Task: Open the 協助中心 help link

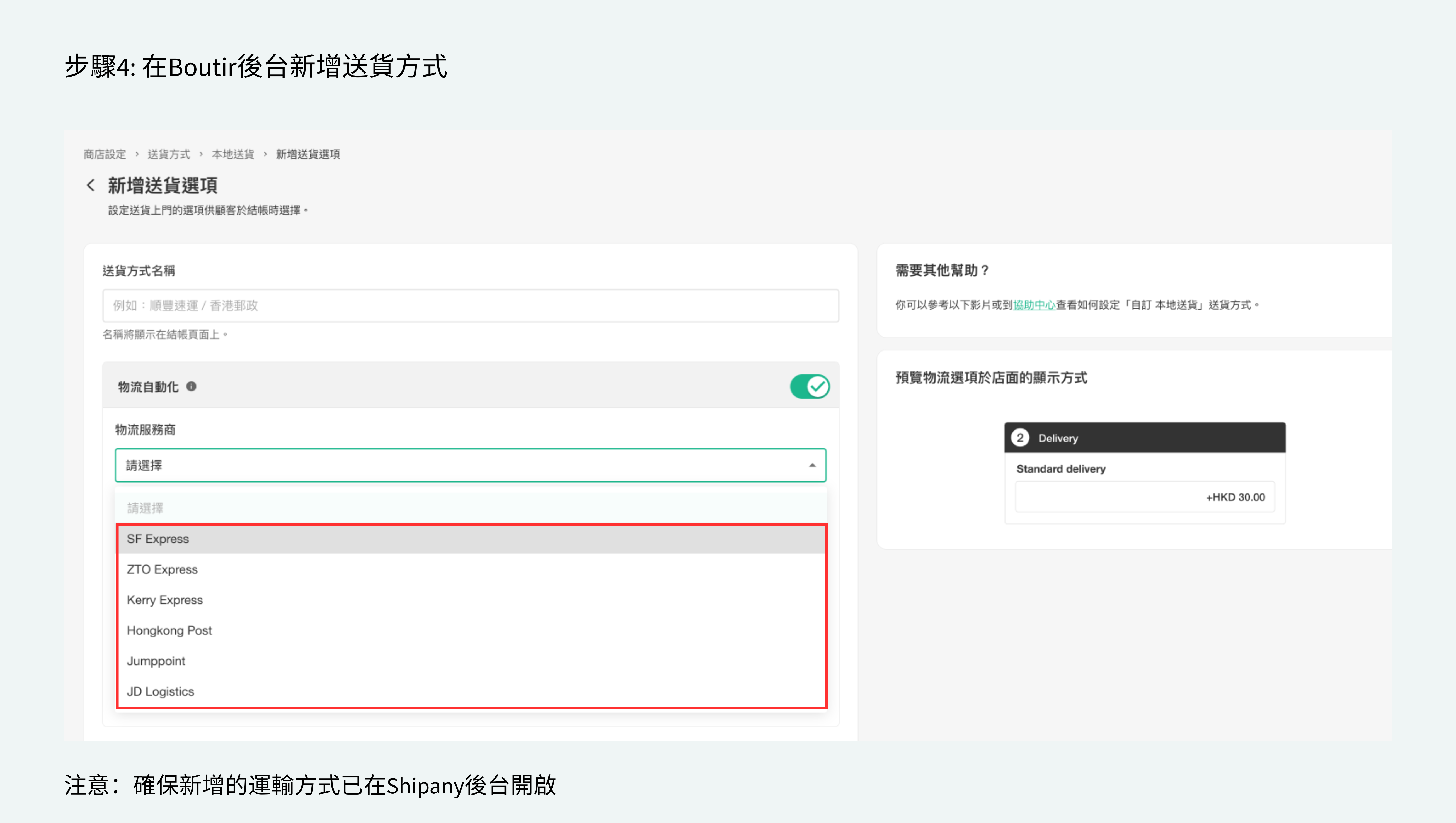Action: pyautogui.click(x=1034, y=305)
